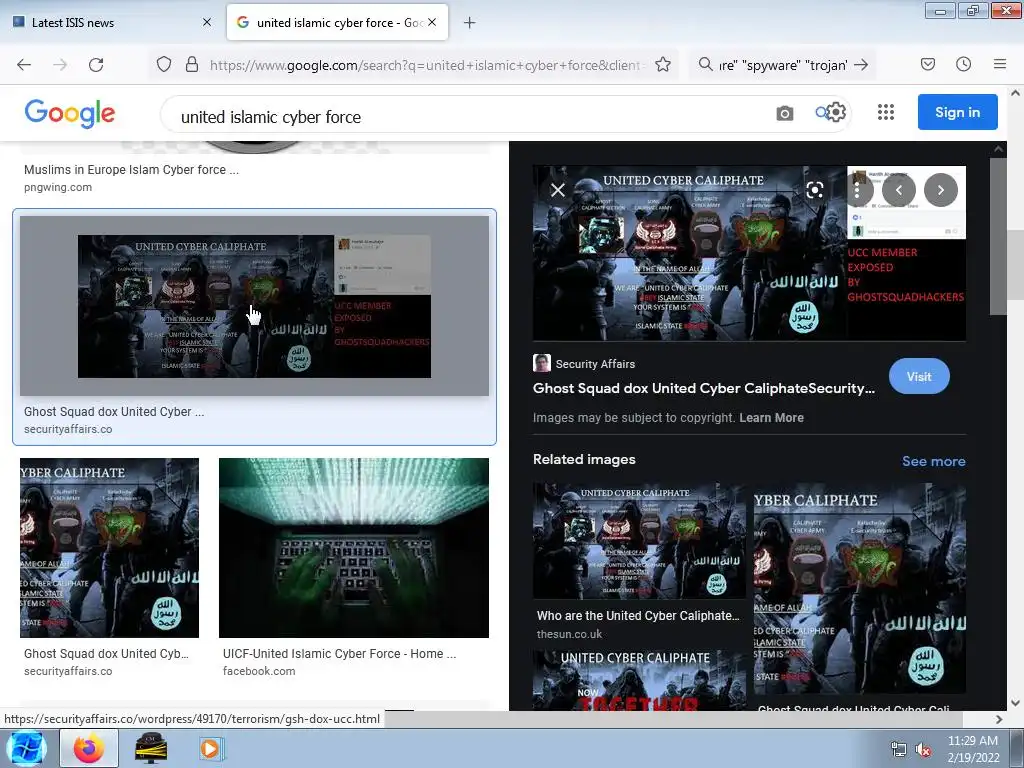
Task: Open the UICF facebook.com laptop image
Action: pyautogui.click(x=353, y=547)
